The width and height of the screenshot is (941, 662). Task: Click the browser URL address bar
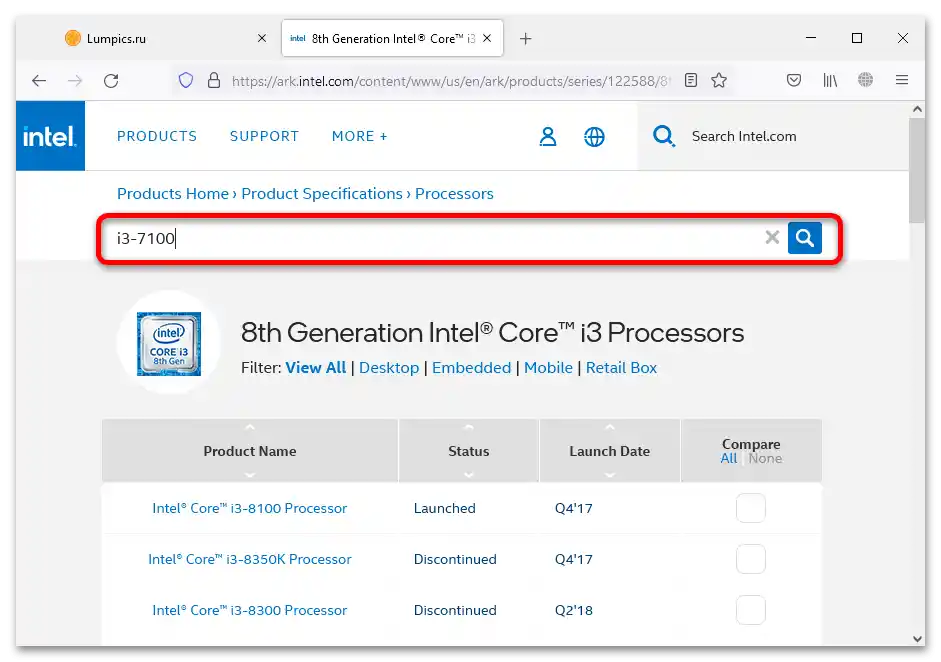(x=450, y=80)
